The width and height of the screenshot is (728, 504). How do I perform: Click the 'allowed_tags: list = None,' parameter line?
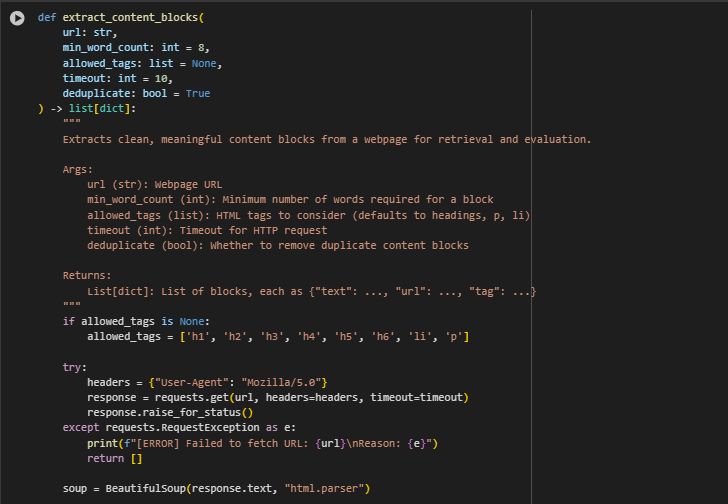pyautogui.click(x=142, y=63)
